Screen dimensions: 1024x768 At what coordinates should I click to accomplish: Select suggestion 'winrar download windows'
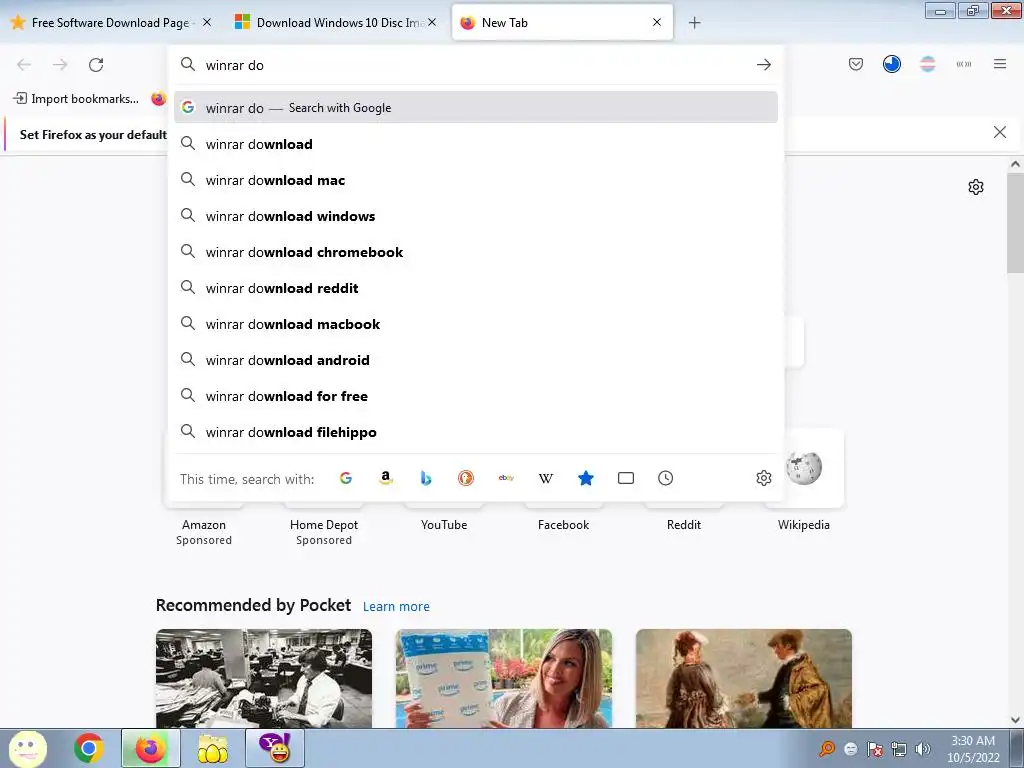(x=475, y=216)
